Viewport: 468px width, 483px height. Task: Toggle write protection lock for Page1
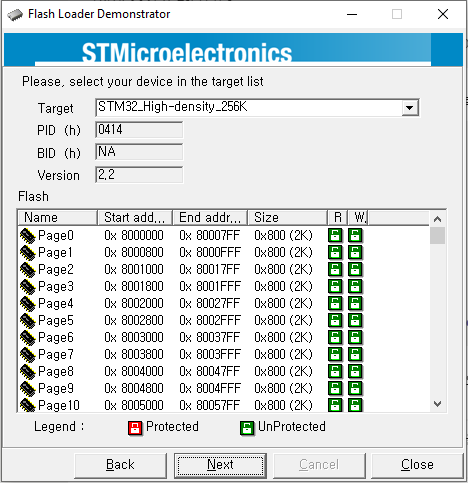click(x=355, y=252)
